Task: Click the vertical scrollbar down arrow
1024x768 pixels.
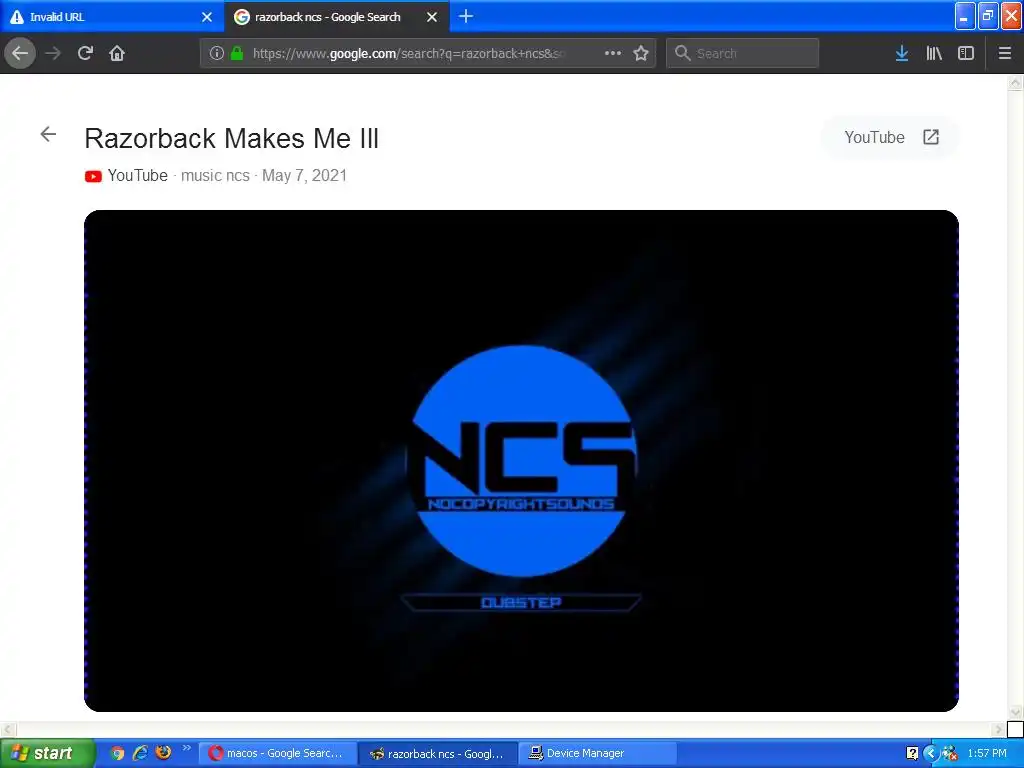Action: pos(1015,711)
